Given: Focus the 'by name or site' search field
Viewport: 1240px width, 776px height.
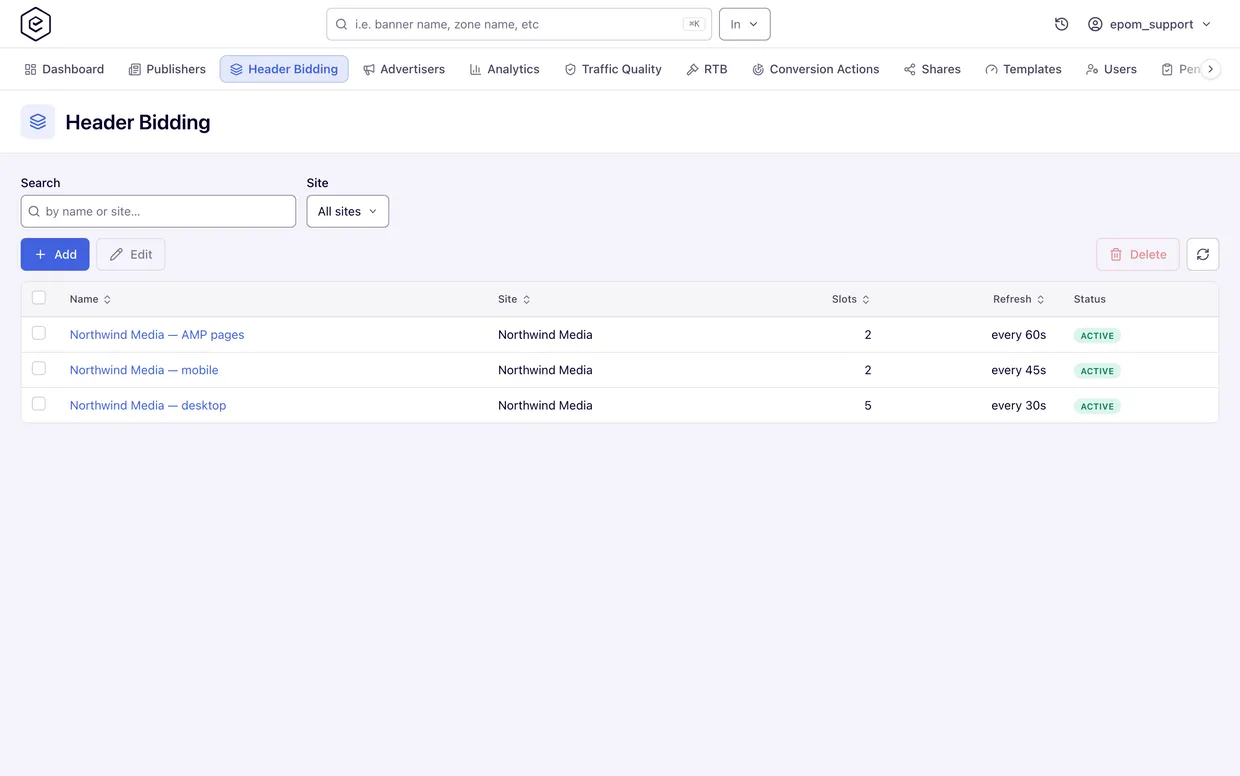Looking at the screenshot, I should (158, 211).
